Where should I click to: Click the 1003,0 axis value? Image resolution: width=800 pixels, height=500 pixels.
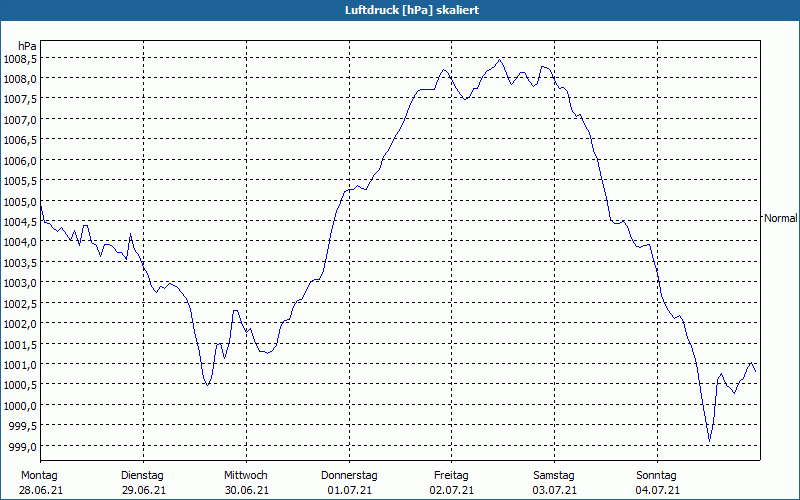(x=20, y=283)
